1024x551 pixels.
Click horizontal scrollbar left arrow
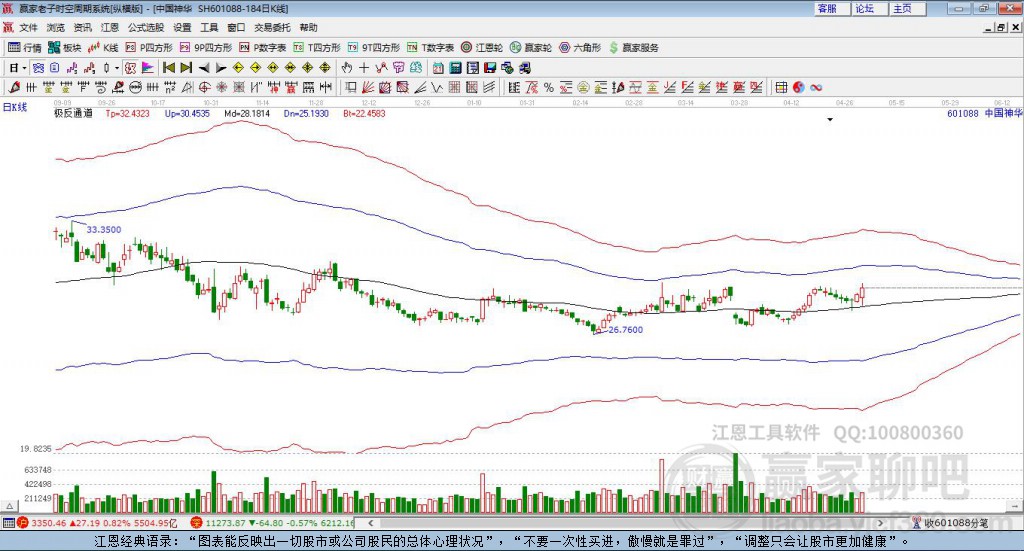[x=370, y=523]
